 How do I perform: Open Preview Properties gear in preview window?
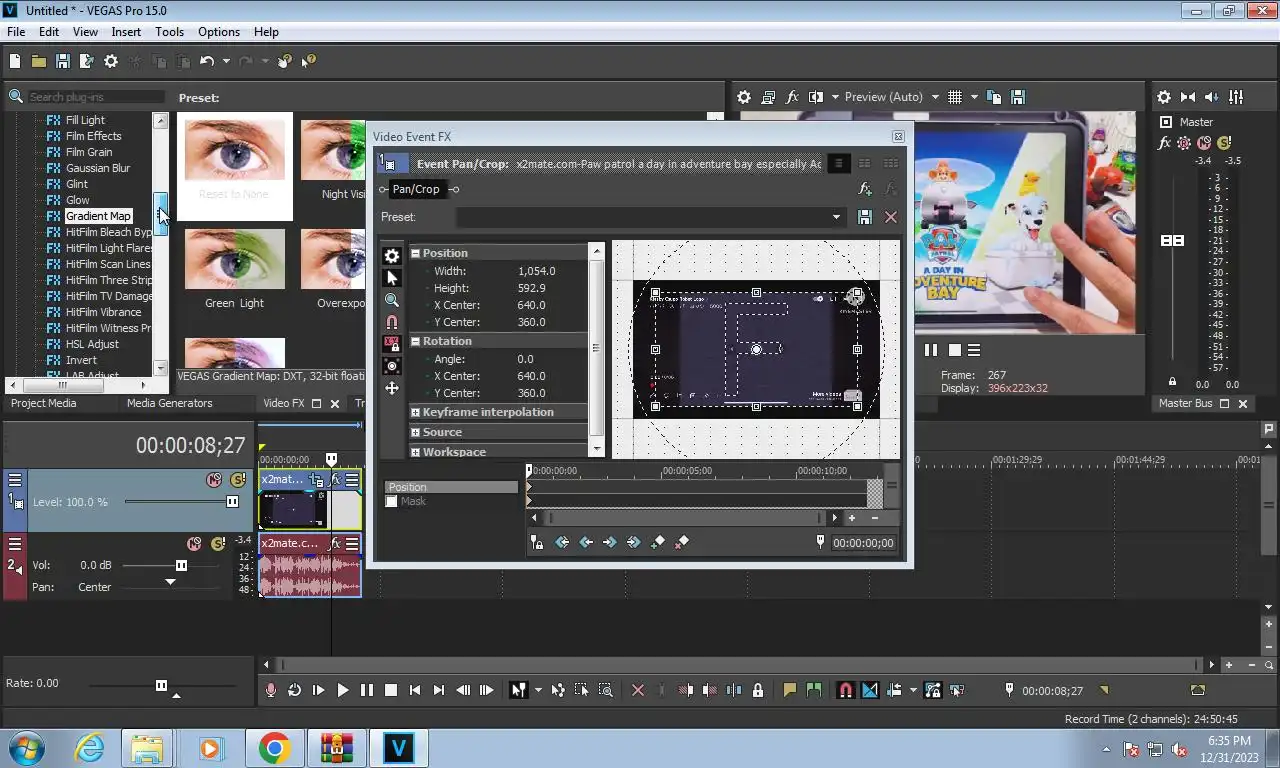coord(744,97)
